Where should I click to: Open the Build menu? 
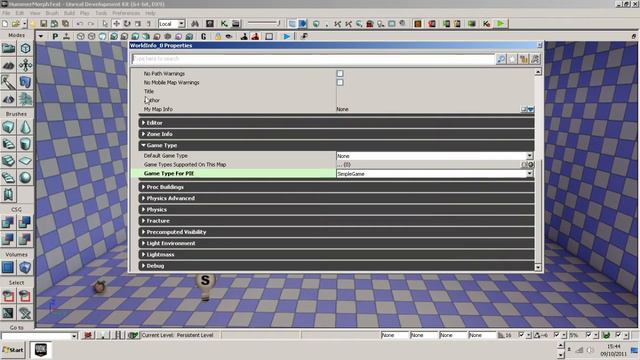click(x=69, y=13)
